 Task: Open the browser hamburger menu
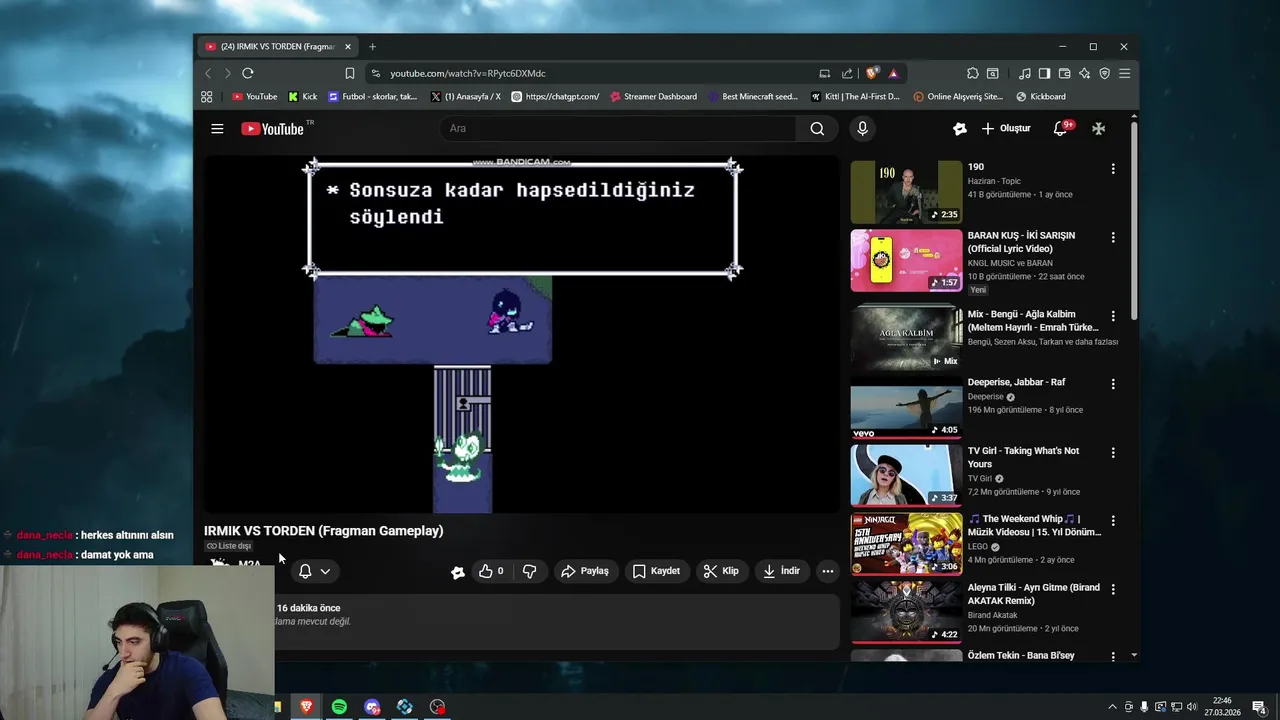(x=1124, y=73)
